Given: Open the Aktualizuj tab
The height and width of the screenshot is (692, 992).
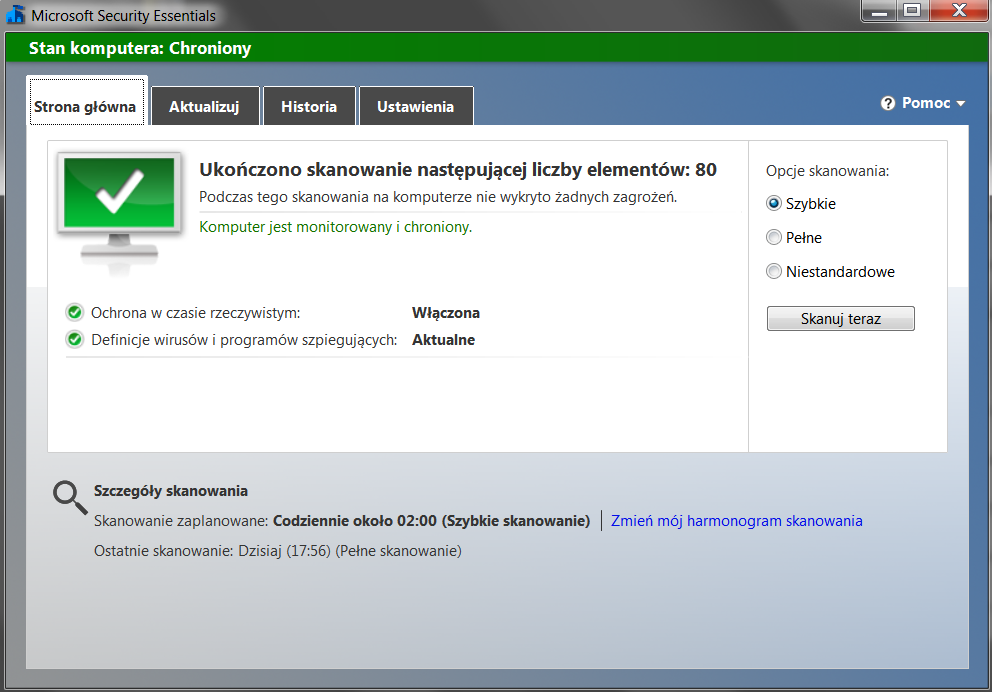Looking at the screenshot, I should click(205, 106).
